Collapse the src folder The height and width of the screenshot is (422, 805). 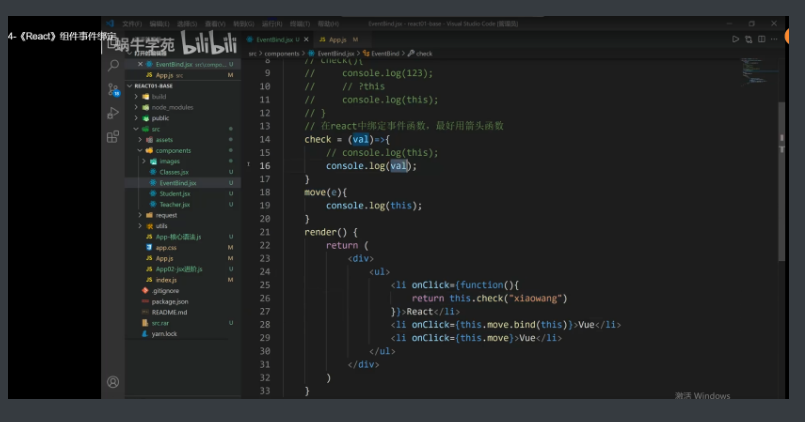136,129
